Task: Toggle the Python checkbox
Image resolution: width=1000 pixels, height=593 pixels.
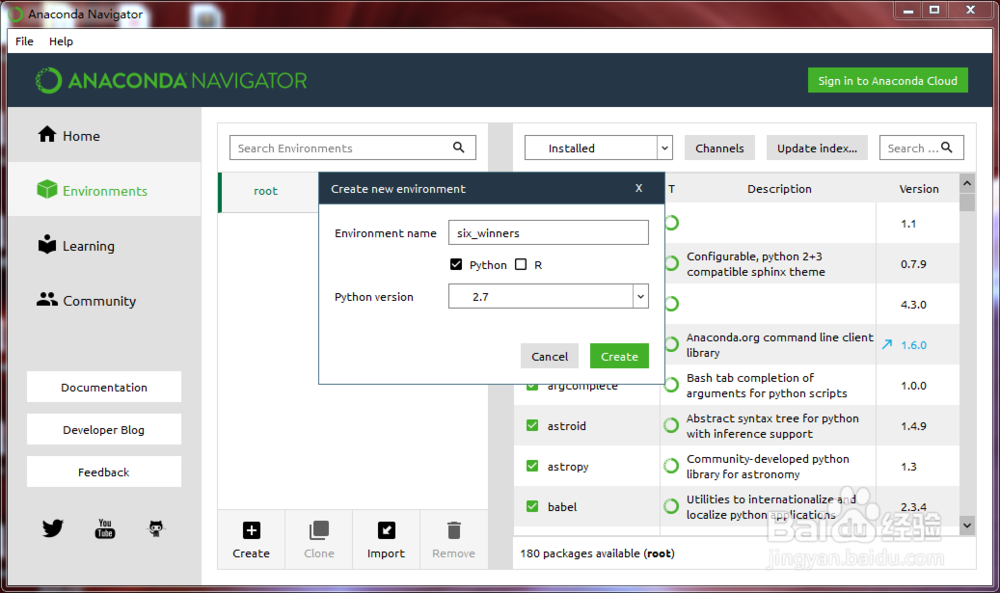Action: 456,264
